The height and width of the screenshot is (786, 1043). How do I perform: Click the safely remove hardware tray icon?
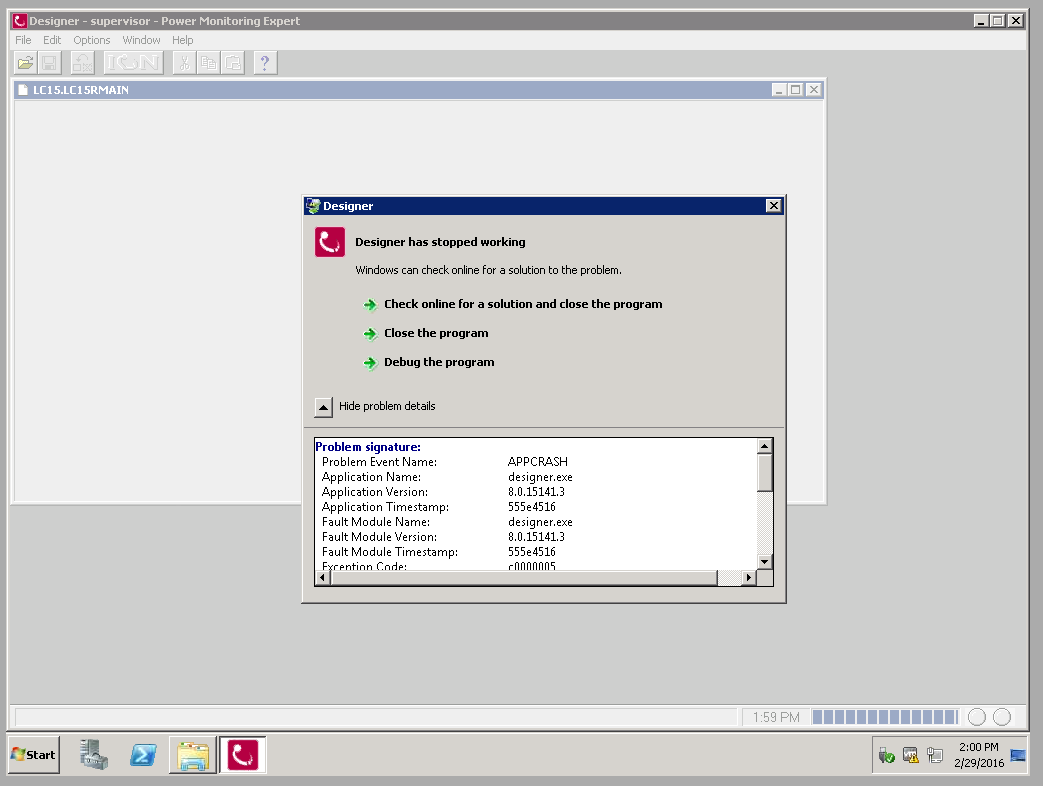pos(886,755)
